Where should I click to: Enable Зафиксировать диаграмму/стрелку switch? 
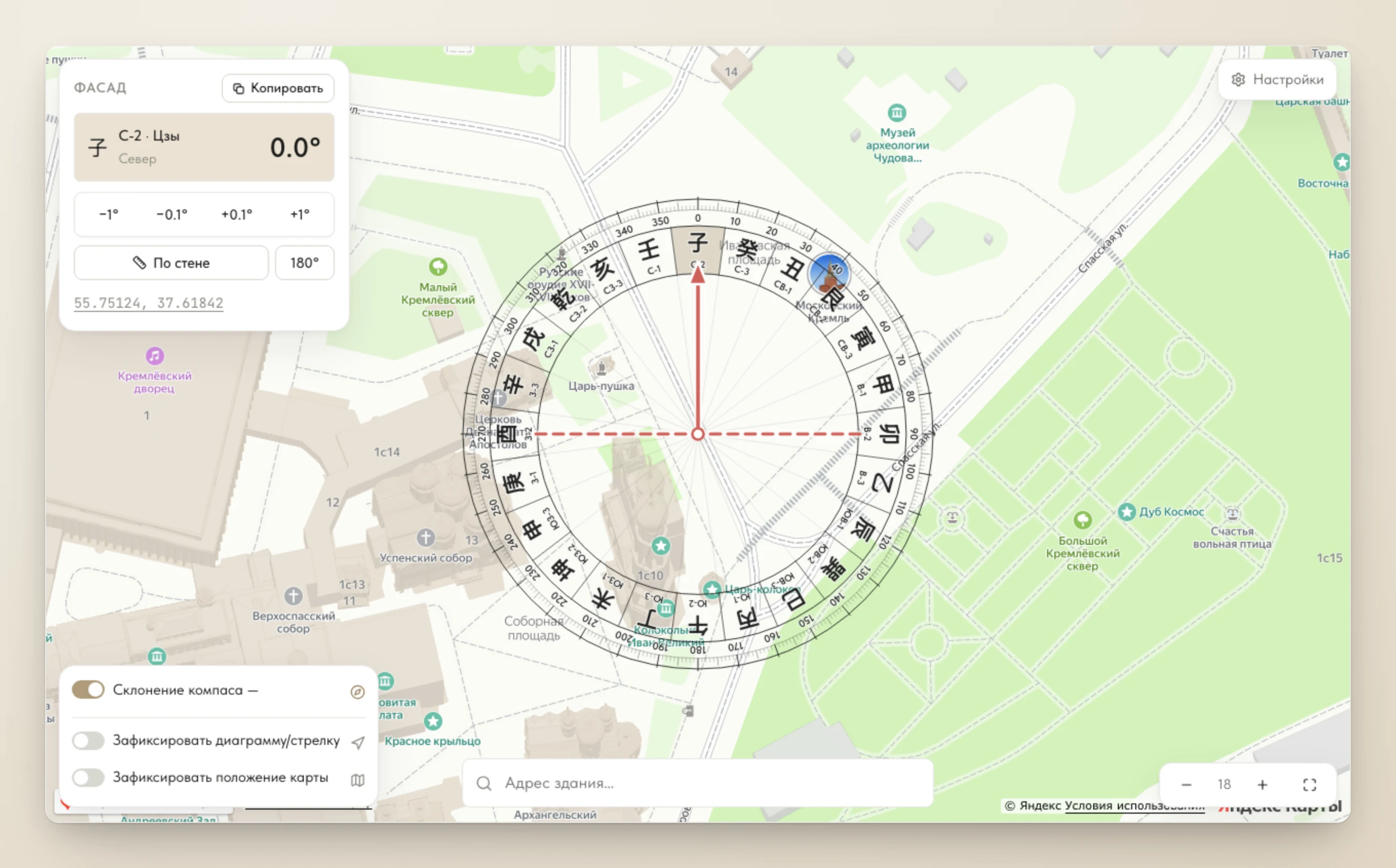pos(88,741)
